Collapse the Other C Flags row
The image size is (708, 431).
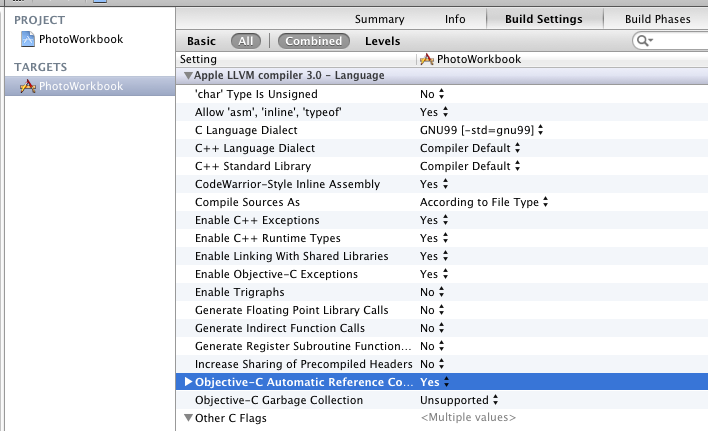[188, 417]
